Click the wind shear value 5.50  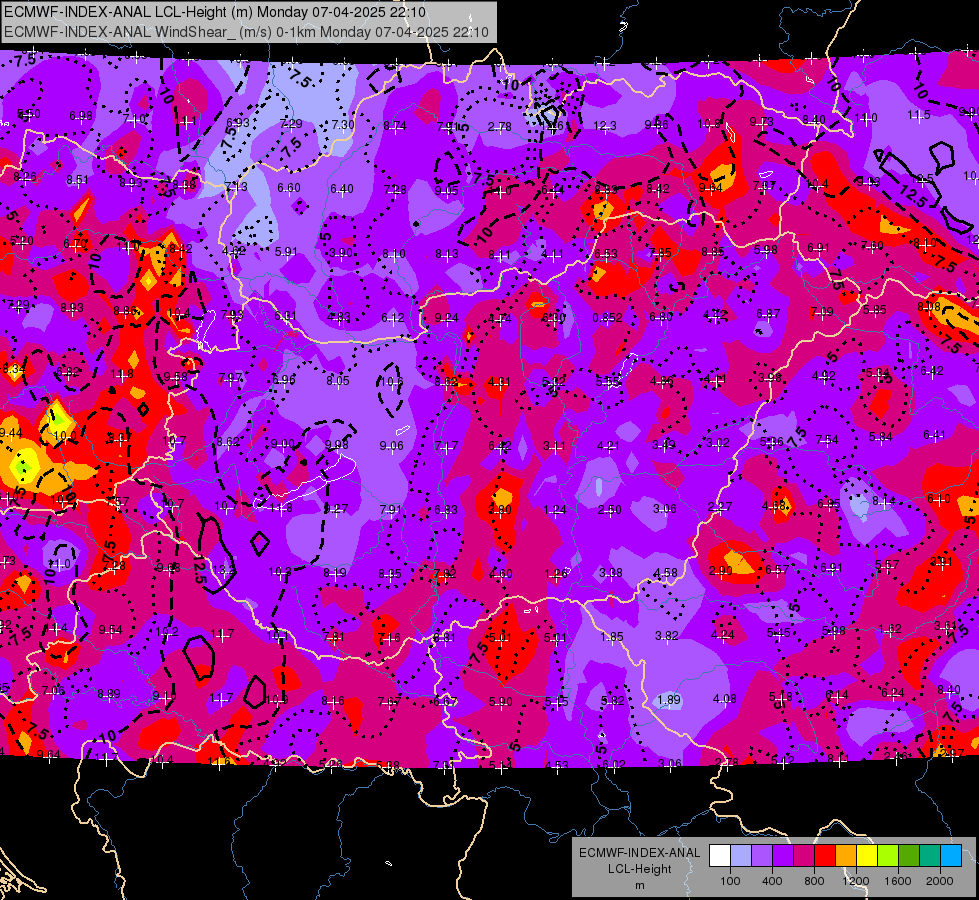(x=29, y=114)
